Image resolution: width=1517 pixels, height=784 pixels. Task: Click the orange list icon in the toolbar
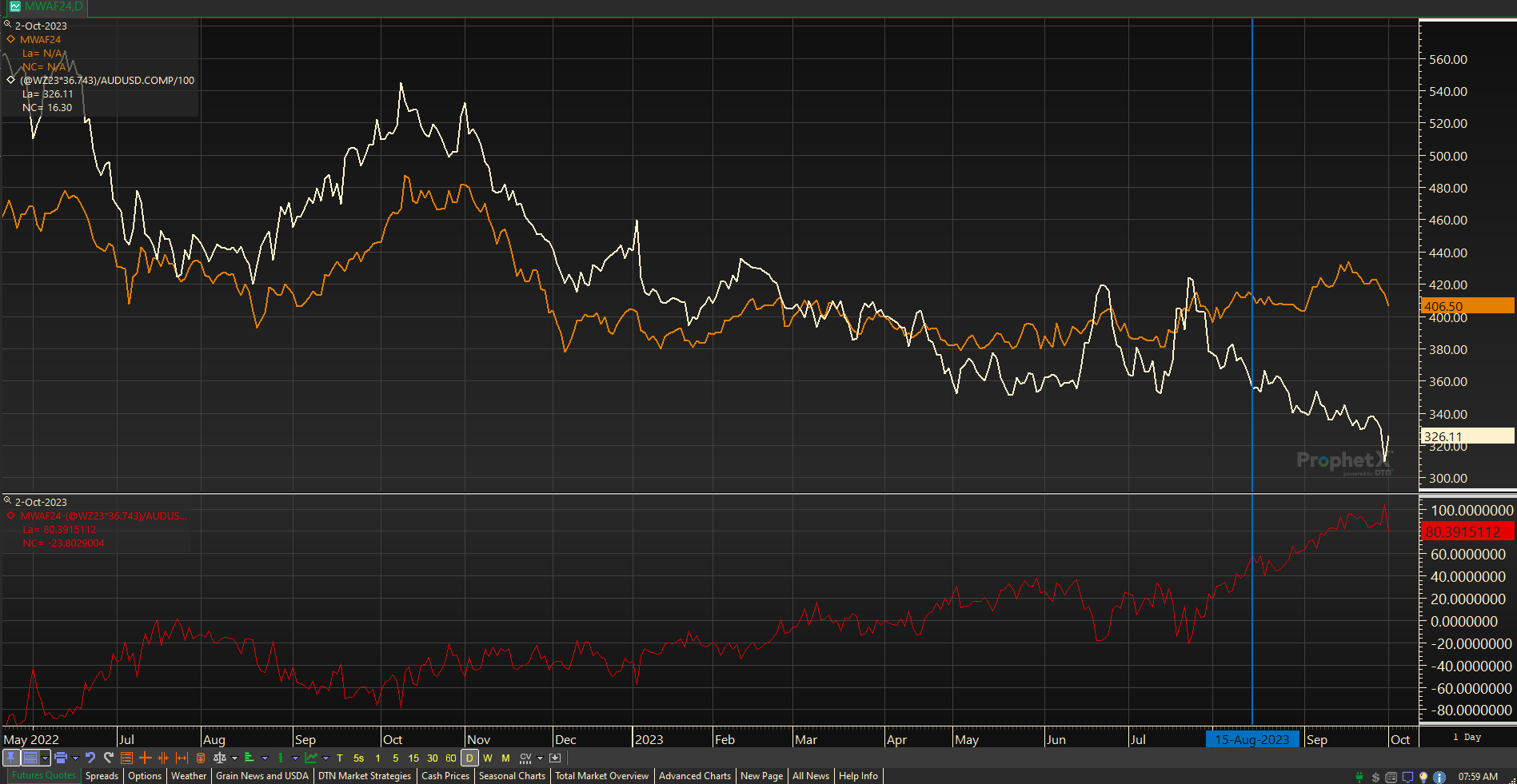click(126, 758)
